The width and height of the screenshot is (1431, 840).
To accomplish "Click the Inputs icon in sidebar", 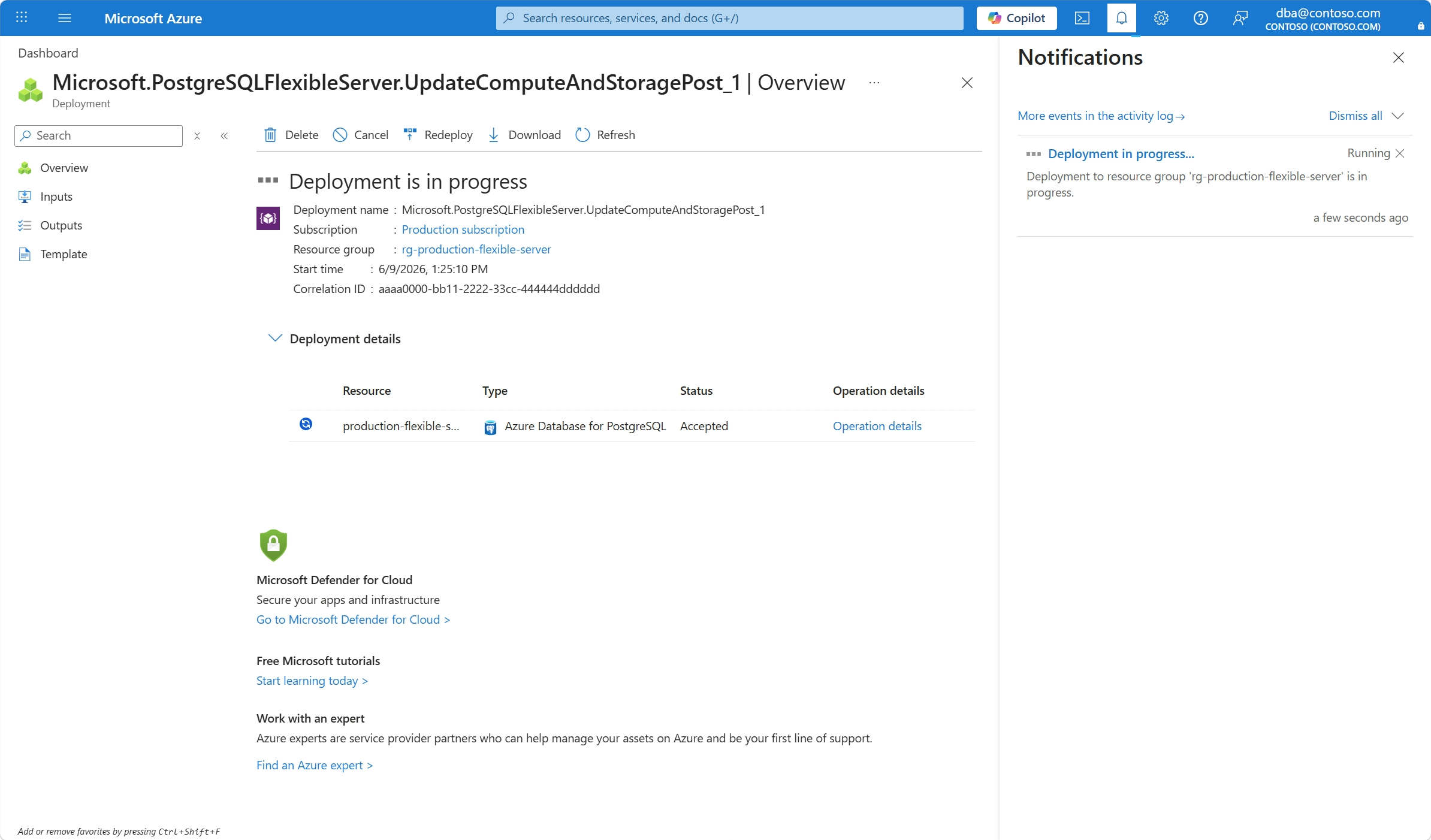I will [x=25, y=197].
